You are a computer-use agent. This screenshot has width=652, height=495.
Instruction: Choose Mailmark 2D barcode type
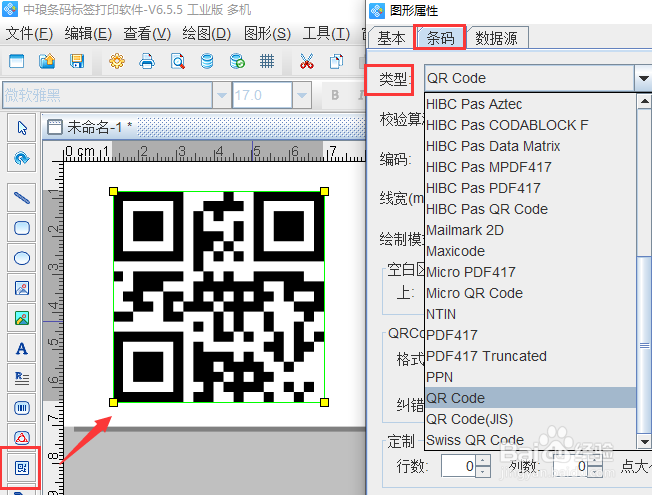pos(531,230)
